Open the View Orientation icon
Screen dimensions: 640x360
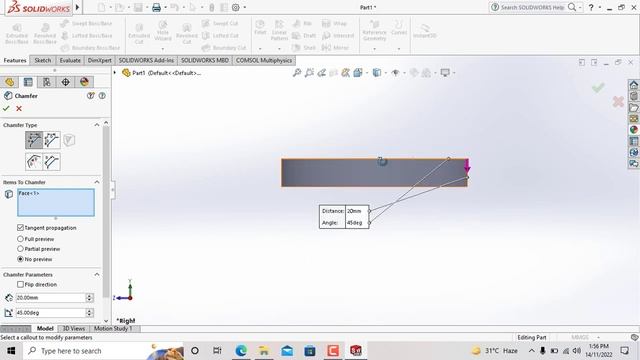tap(358, 73)
